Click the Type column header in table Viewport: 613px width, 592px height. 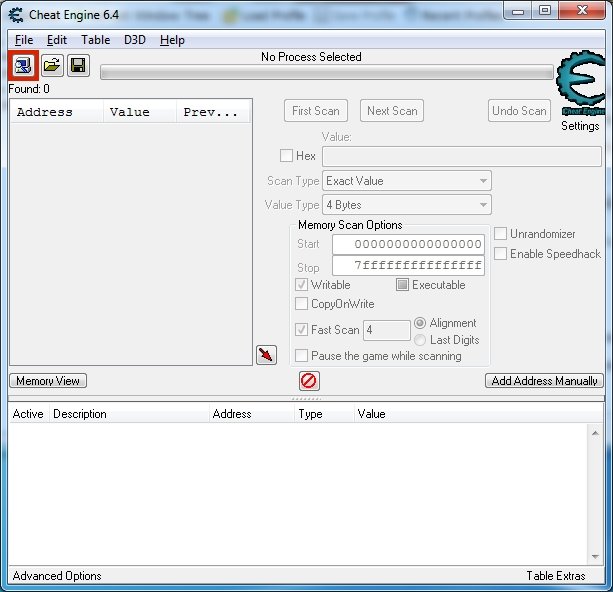pos(324,414)
